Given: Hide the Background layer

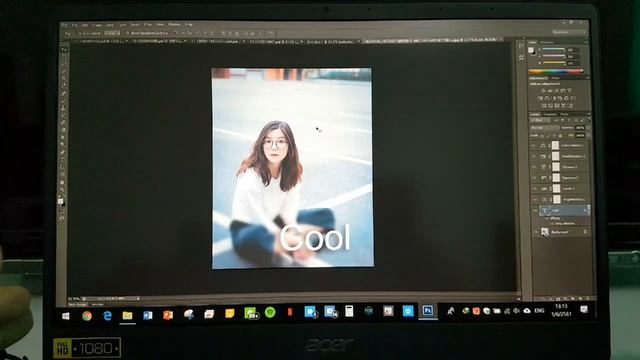Looking at the screenshot, I should (x=535, y=232).
